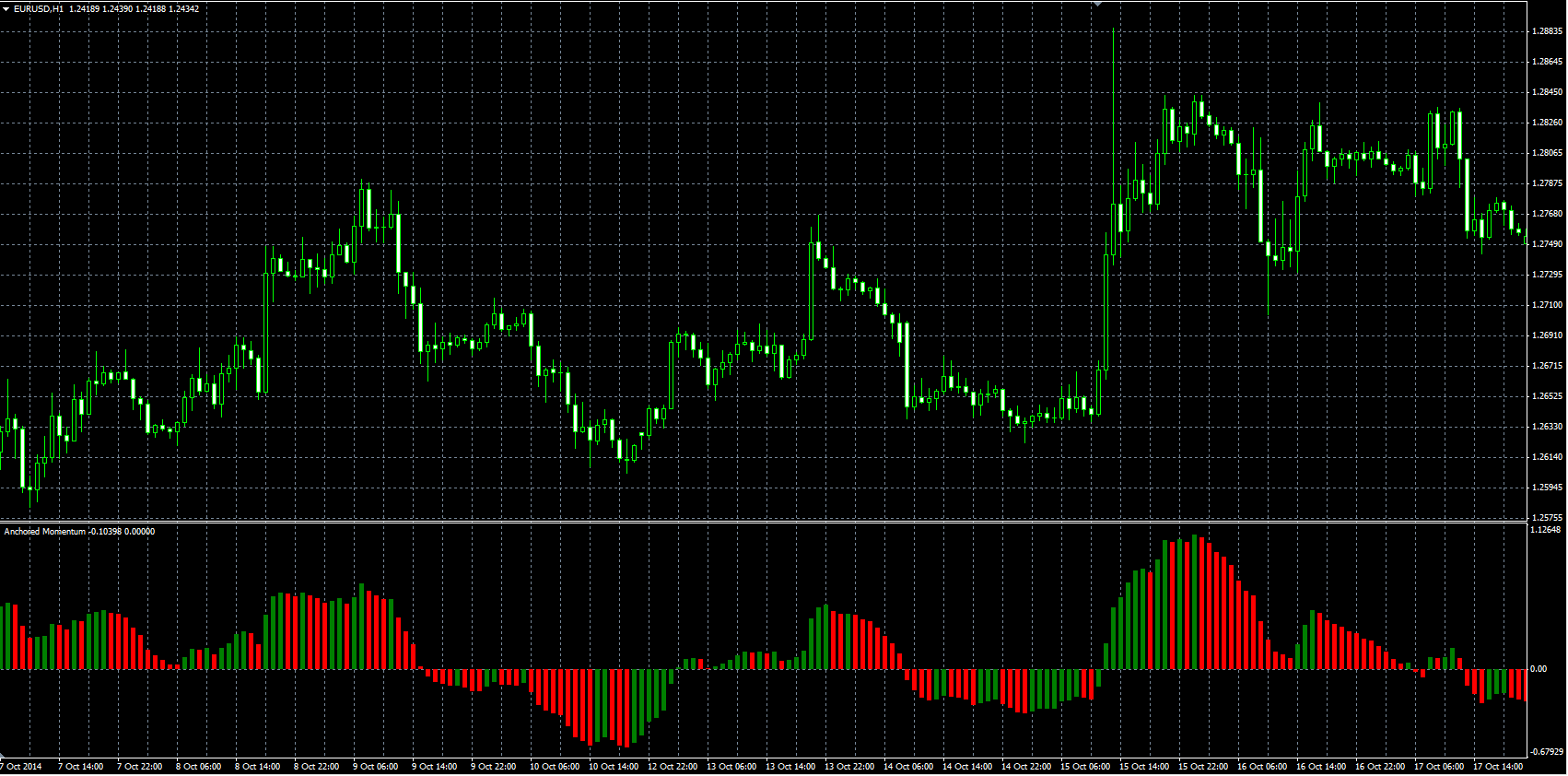Click the 1.28835 price scale label
Screen dimensions: 1568x776
(x=1547, y=31)
